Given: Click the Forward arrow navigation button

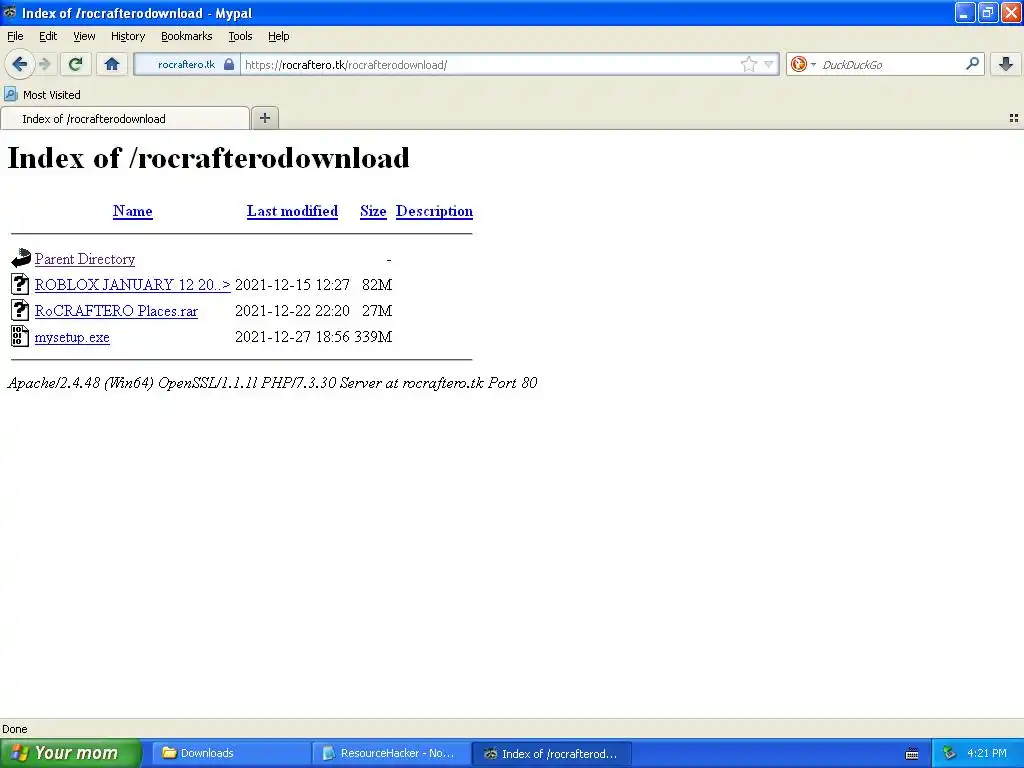Looking at the screenshot, I should (x=44, y=64).
